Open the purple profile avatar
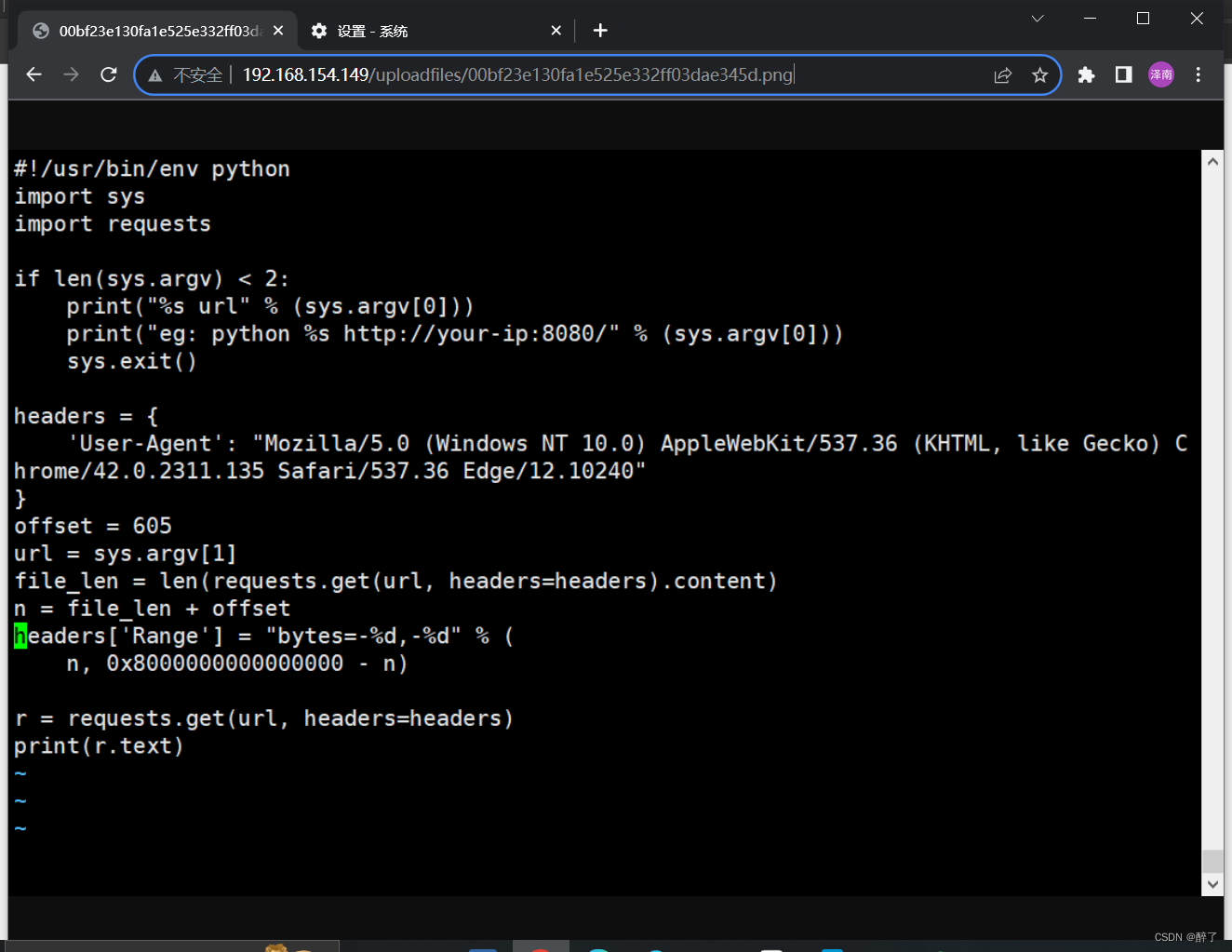Image resolution: width=1232 pixels, height=952 pixels. (x=1161, y=74)
